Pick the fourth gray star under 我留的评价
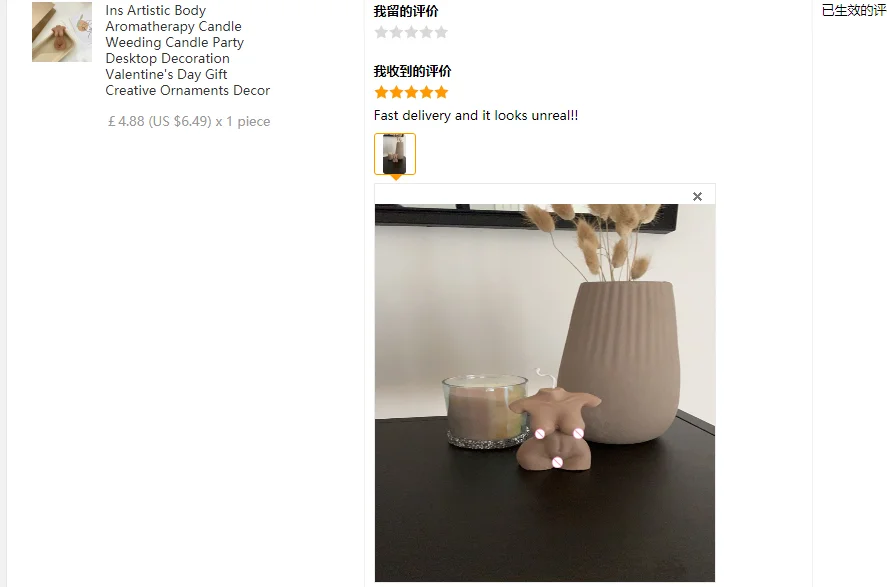The image size is (887, 587). pos(426,32)
